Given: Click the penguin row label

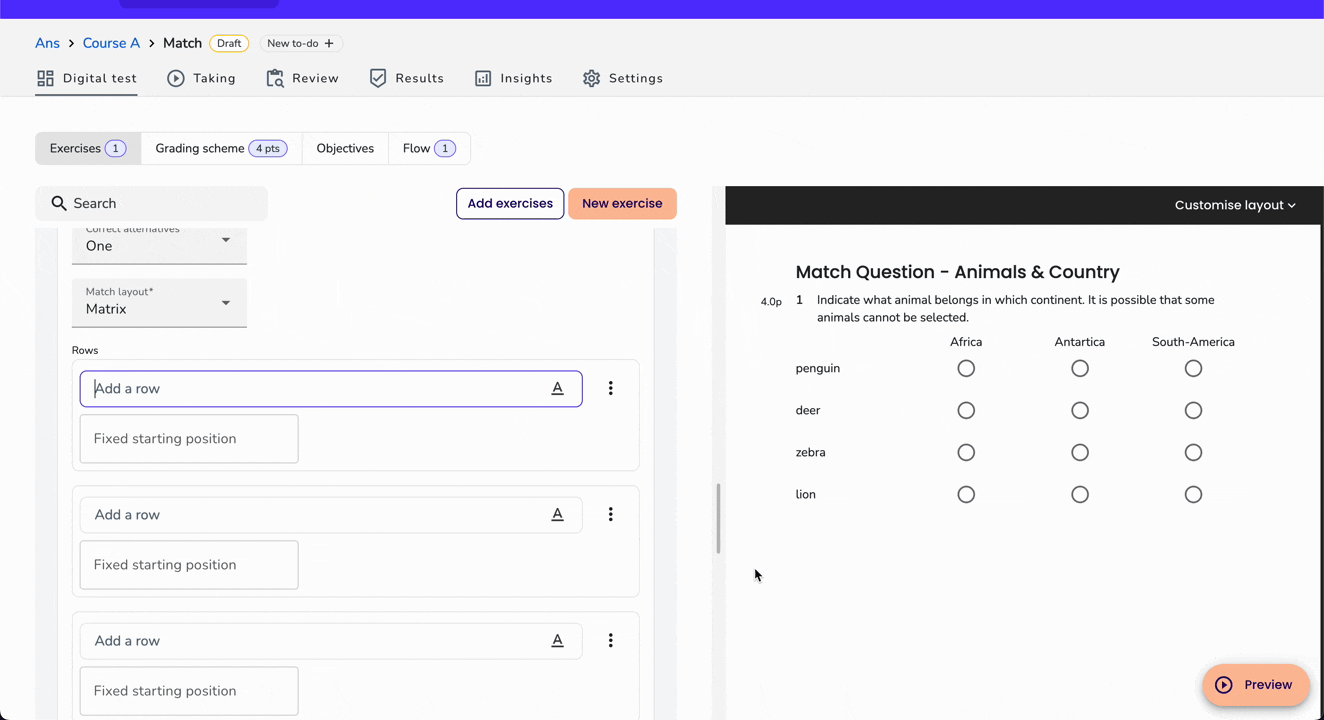Looking at the screenshot, I should (x=818, y=368).
